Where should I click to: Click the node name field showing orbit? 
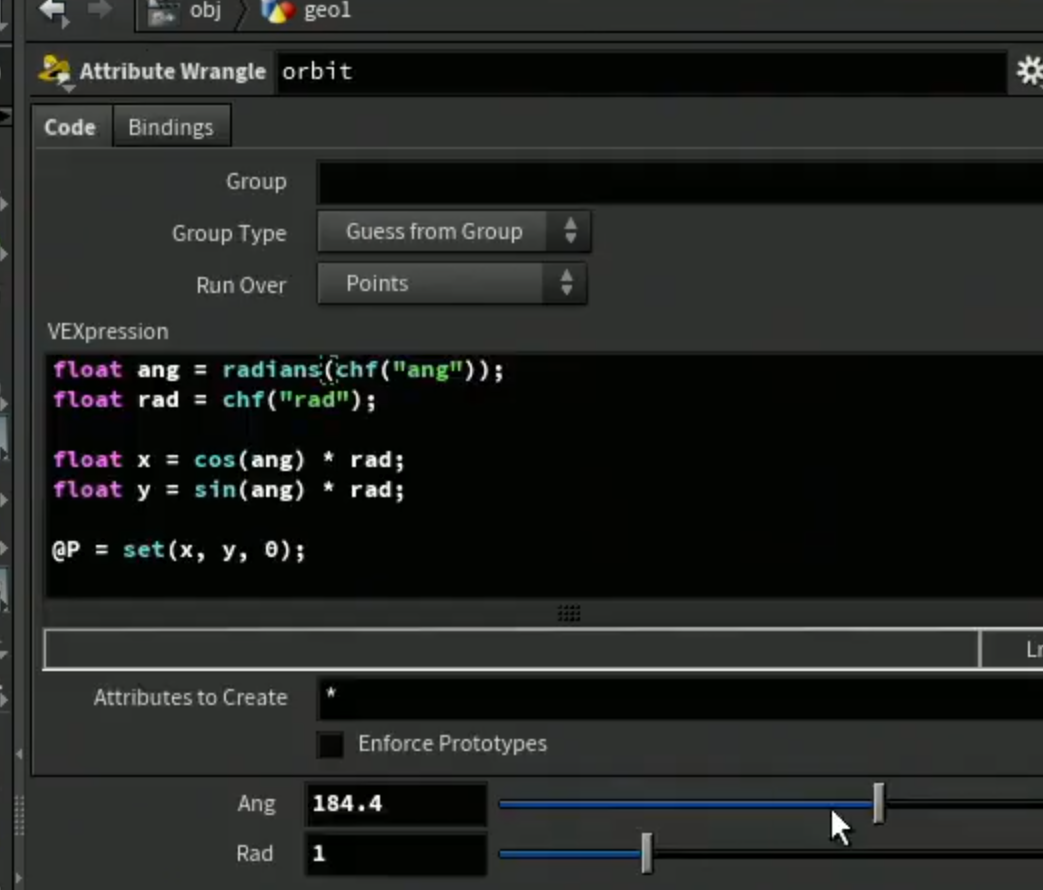click(x=641, y=71)
